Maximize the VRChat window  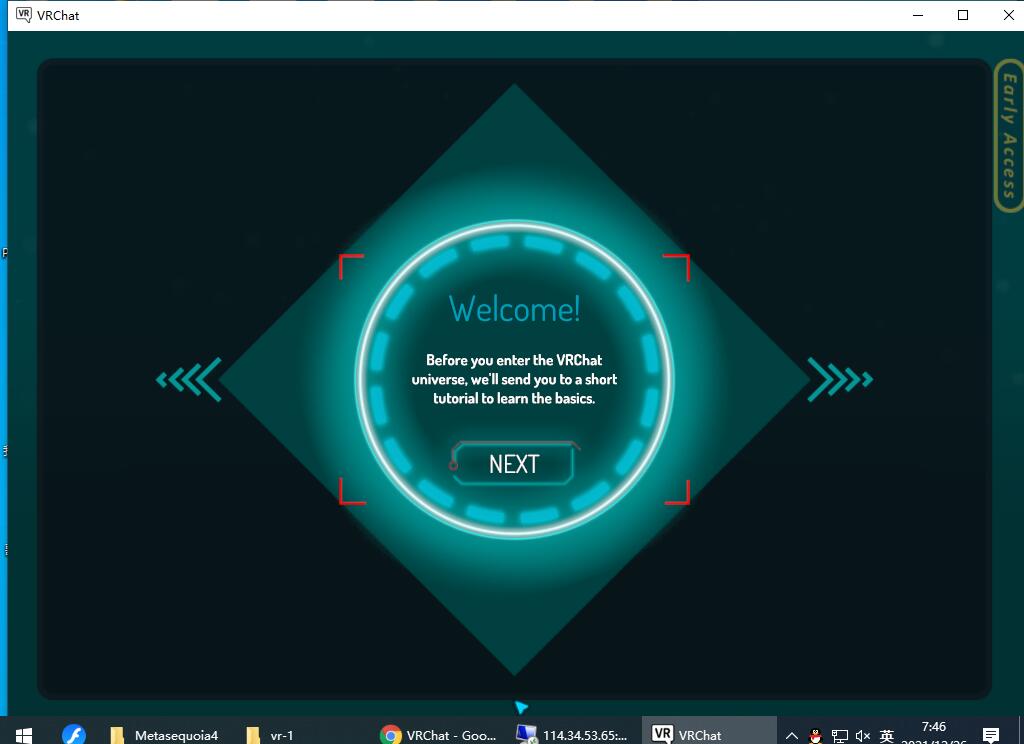(x=963, y=15)
